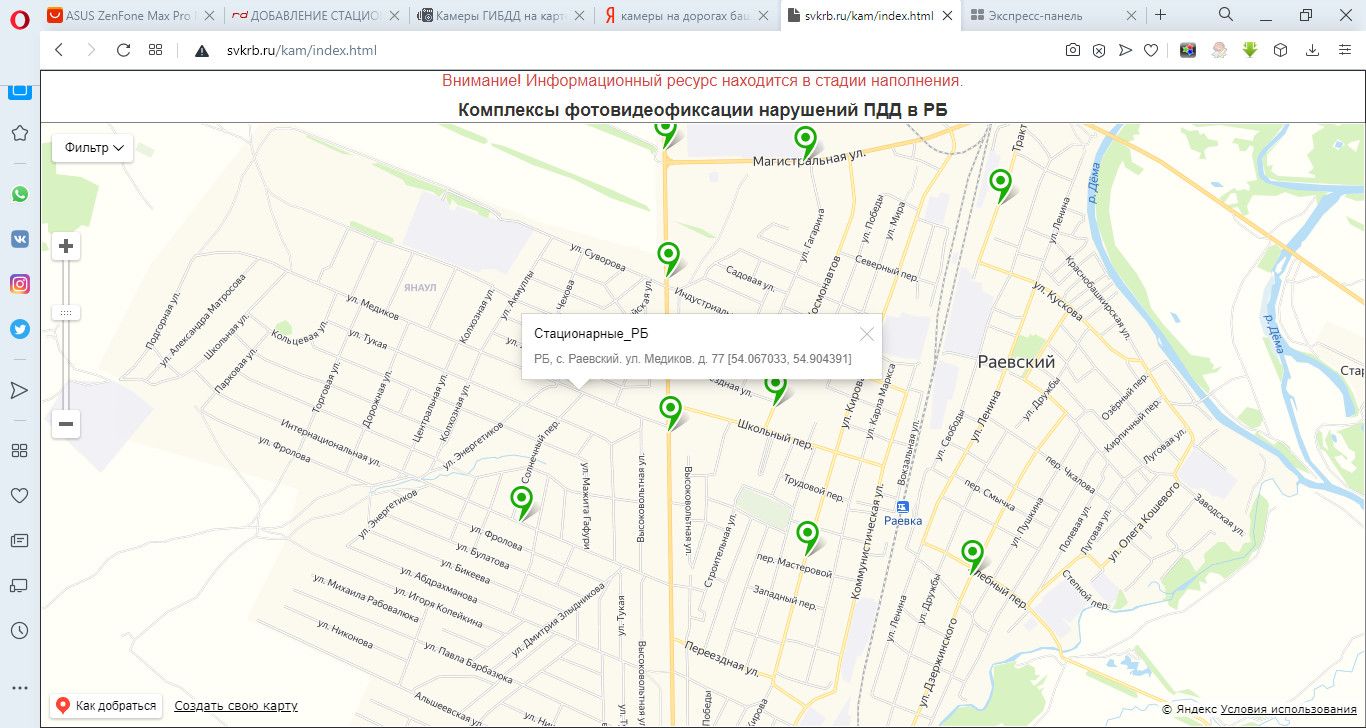The height and width of the screenshot is (728, 1366).
Task: Open Instagram from the sidebar
Action: point(20,284)
